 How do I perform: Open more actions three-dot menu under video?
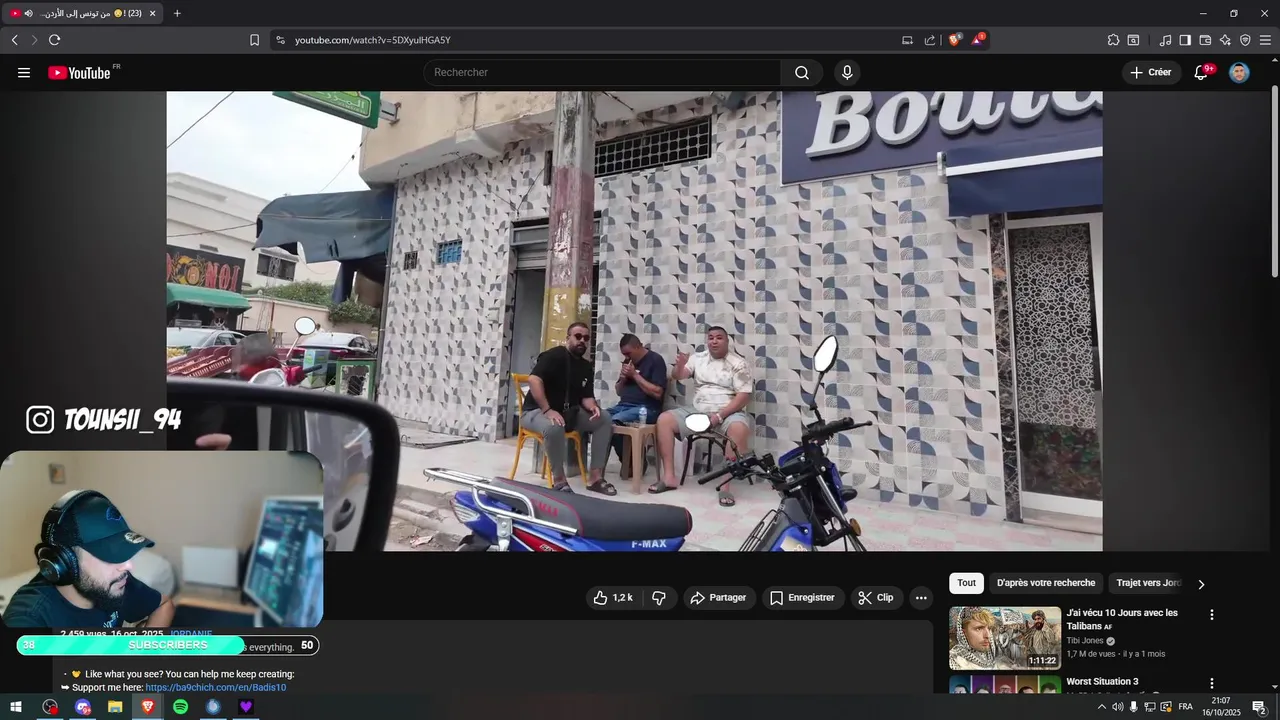[x=921, y=598]
